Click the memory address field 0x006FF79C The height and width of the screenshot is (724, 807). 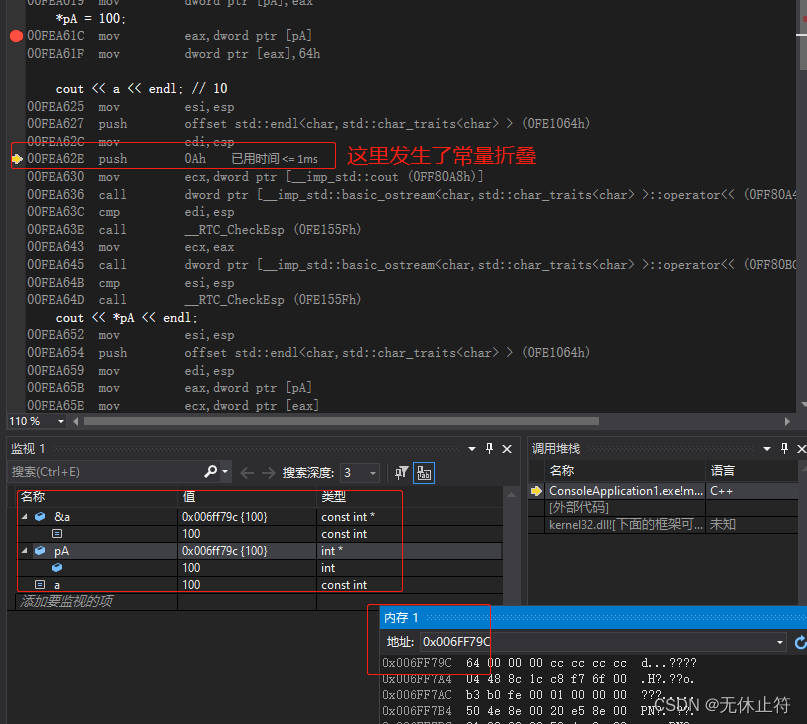[597, 642]
